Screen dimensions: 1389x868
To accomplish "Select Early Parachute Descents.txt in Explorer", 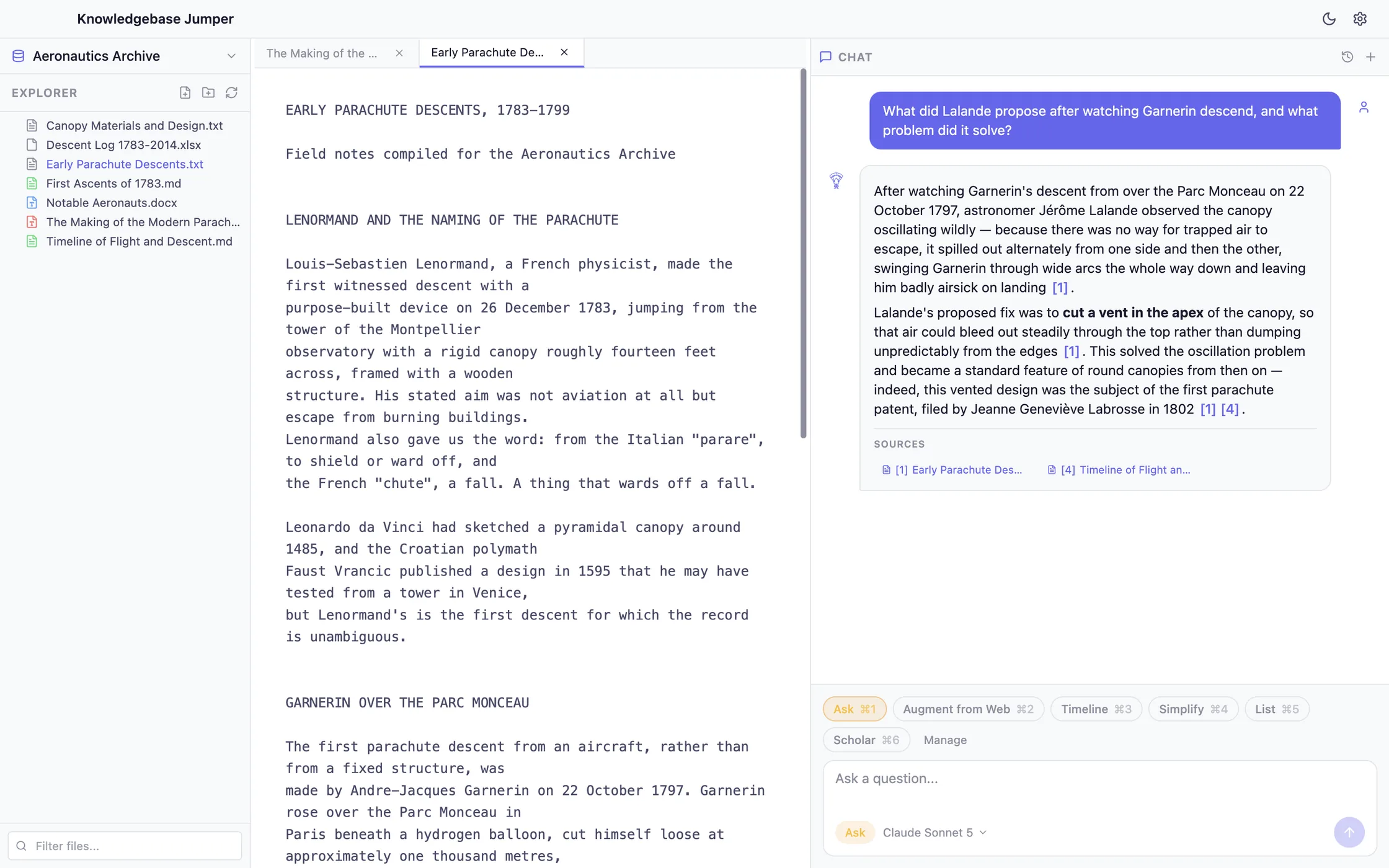I will point(125,164).
